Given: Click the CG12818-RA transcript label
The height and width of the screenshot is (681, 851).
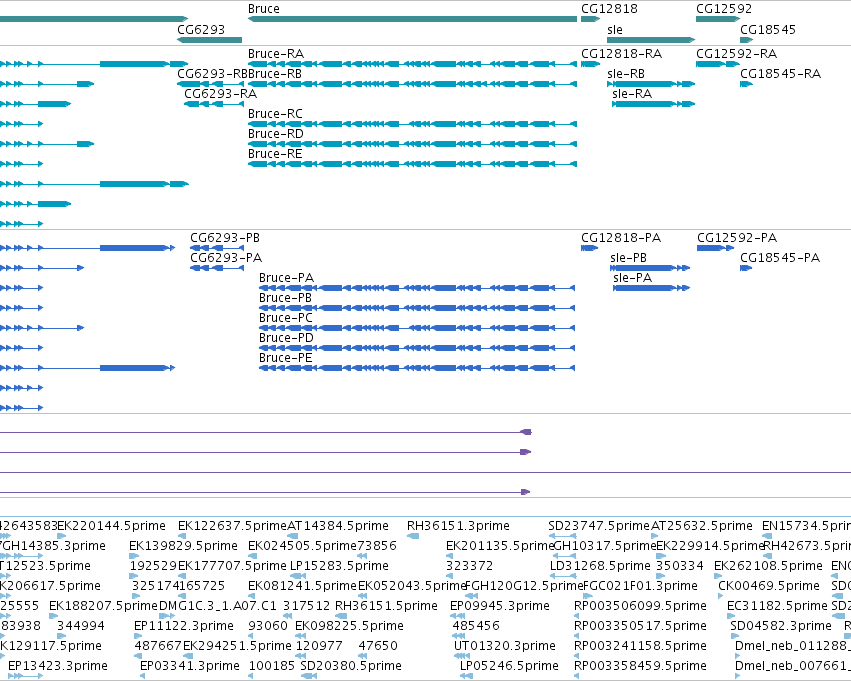Looking at the screenshot, I should [622, 54].
